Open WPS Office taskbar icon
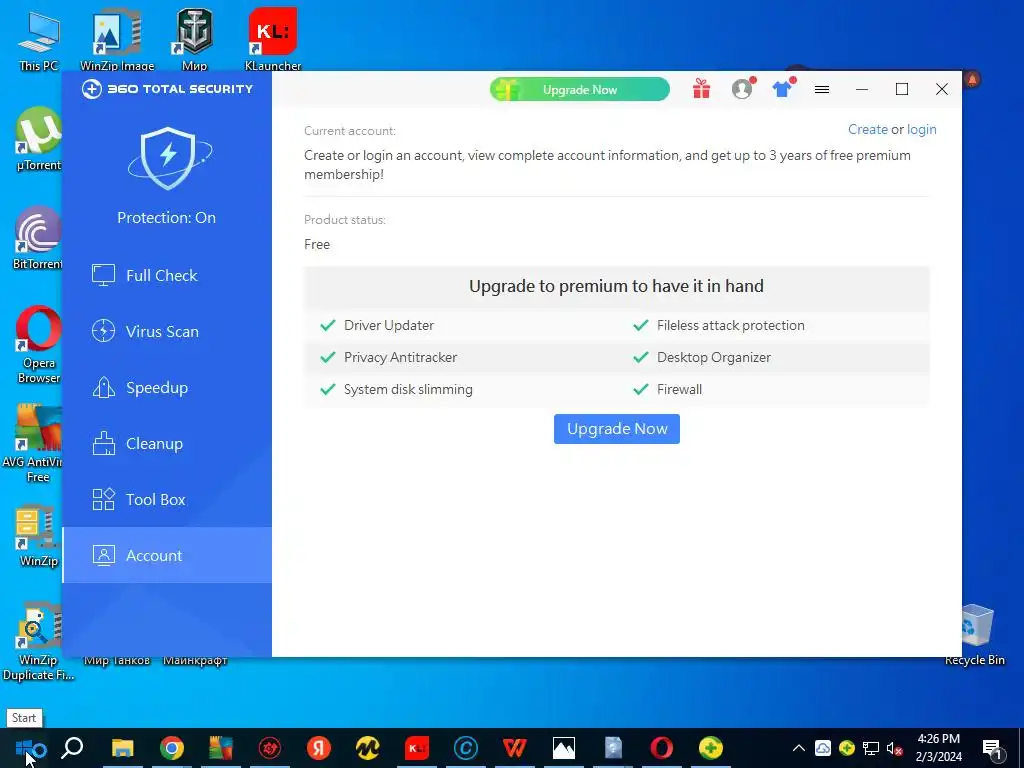Image resolution: width=1024 pixels, height=768 pixels. tap(515, 748)
